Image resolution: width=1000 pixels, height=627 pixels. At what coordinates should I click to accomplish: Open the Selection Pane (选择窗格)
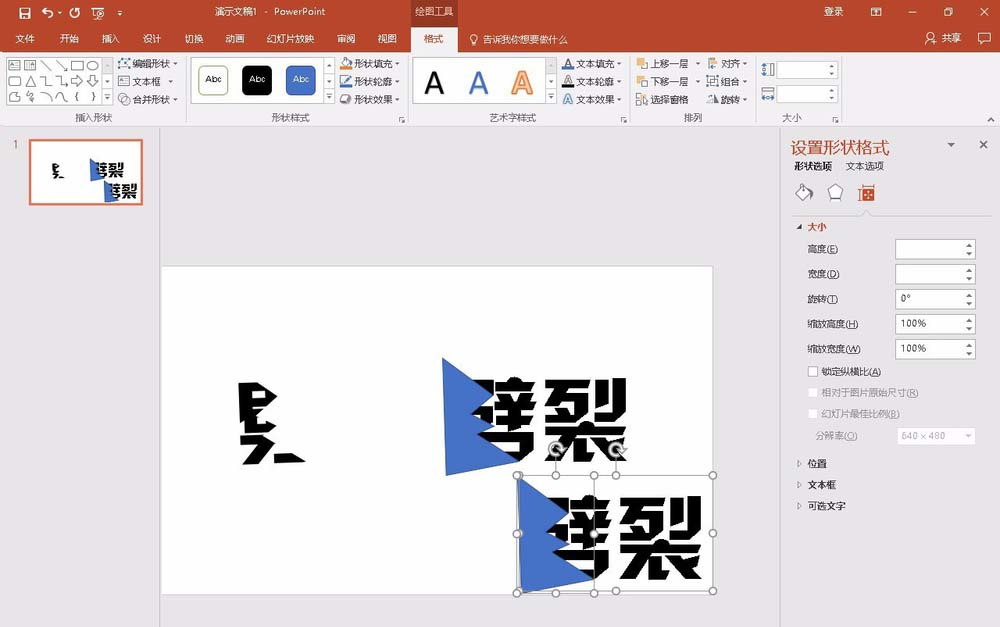663,100
